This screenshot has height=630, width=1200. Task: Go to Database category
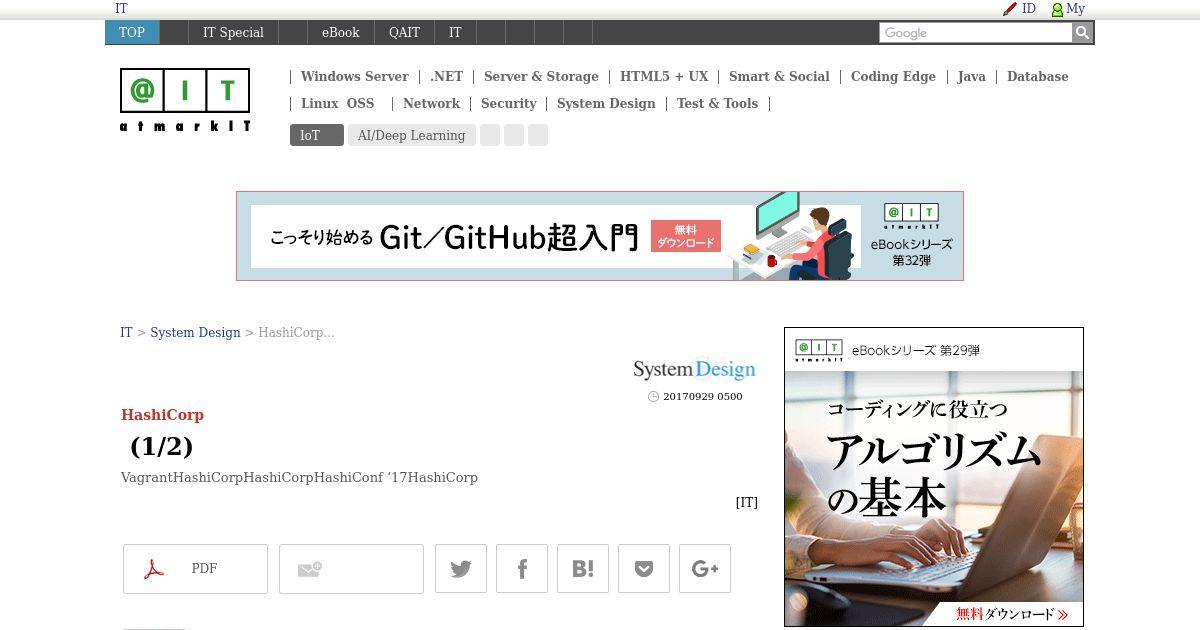pos(1037,77)
